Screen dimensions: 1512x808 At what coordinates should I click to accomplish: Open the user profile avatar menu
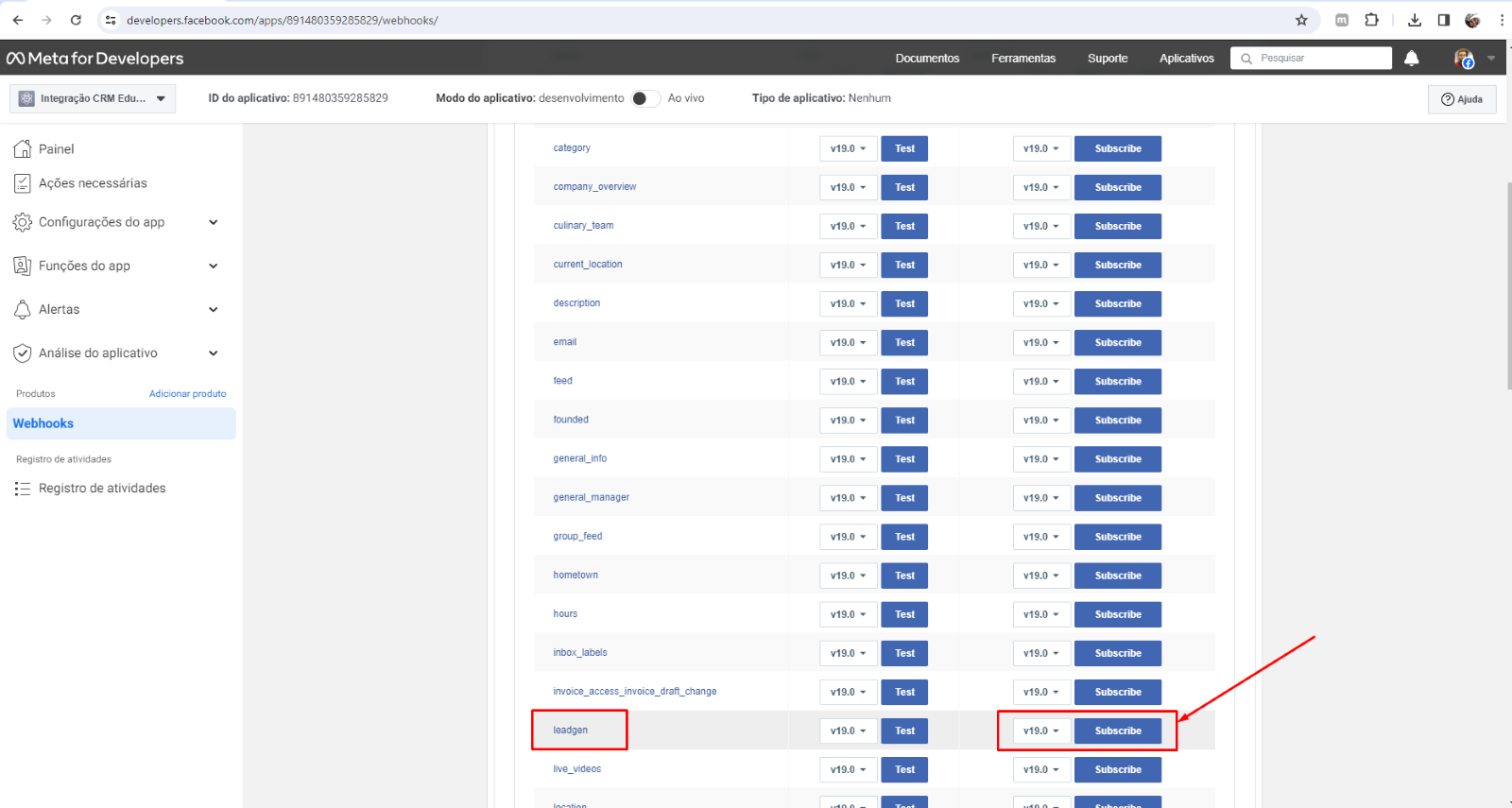(x=1464, y=59)
